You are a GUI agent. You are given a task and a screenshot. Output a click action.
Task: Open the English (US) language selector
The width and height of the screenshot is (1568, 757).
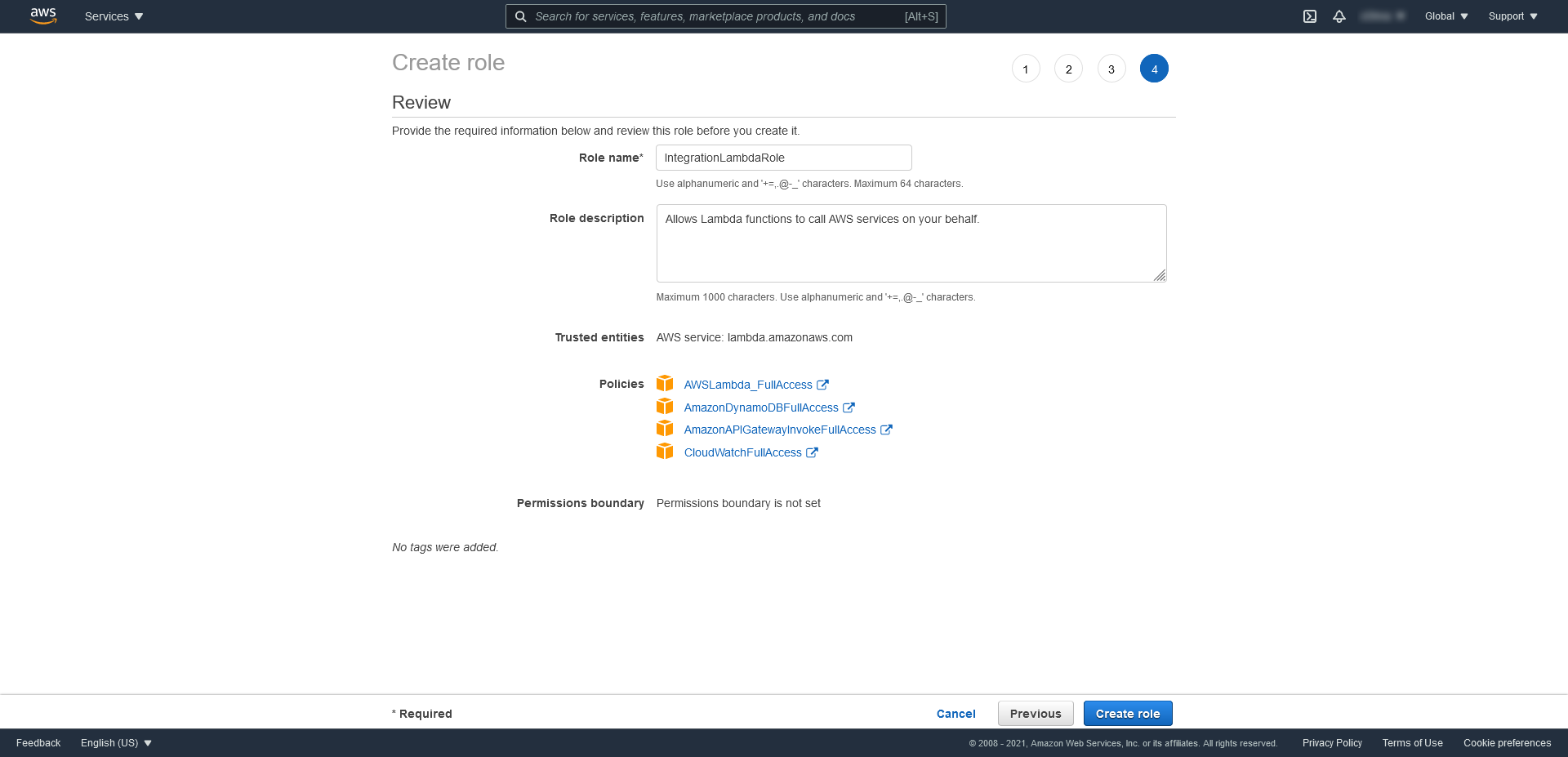(x=116, y=743)
